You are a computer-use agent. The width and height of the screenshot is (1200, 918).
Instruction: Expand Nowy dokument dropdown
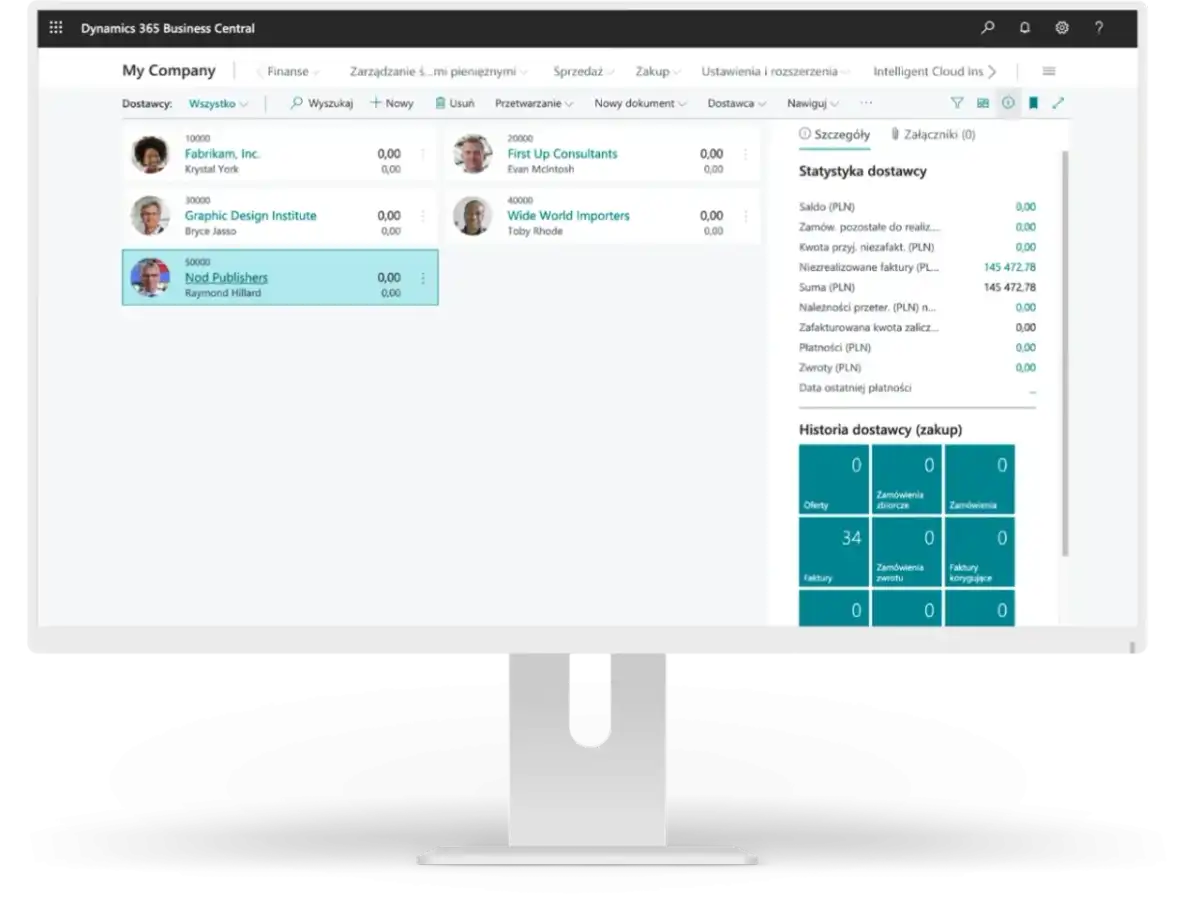click(641, 103)
